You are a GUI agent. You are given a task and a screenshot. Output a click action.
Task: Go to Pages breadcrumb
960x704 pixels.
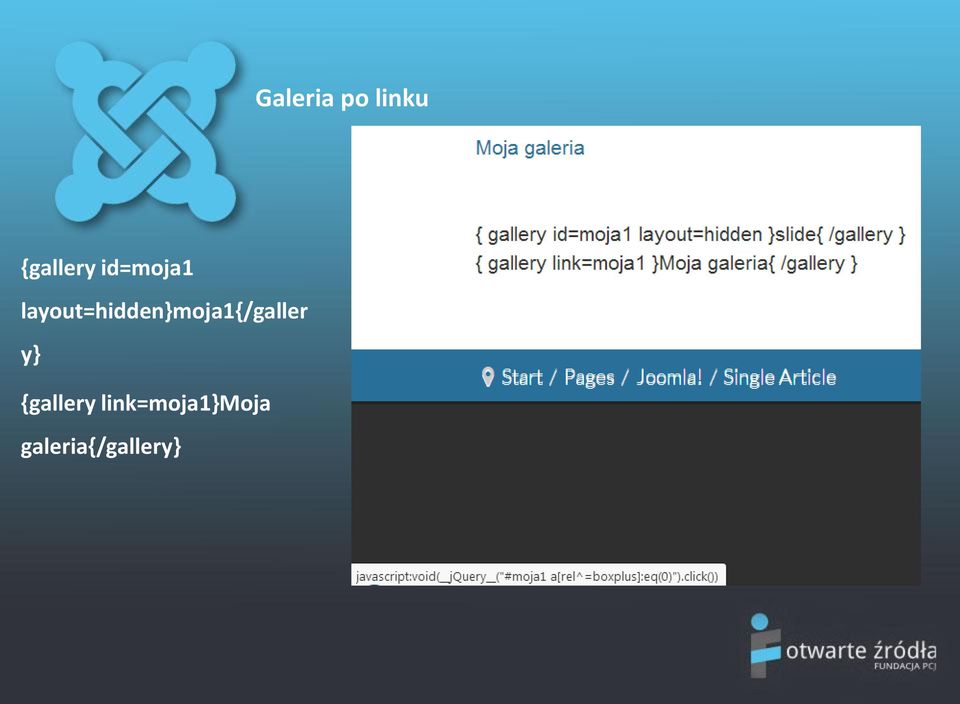(x=589, y=378)
